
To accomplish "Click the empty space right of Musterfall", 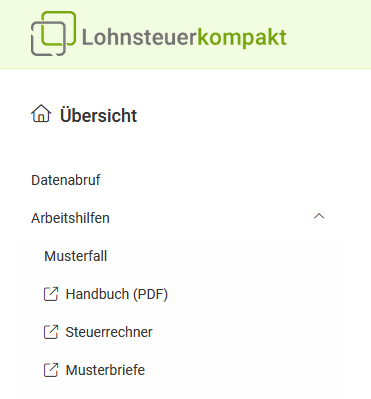I will [x=227, y=256].
